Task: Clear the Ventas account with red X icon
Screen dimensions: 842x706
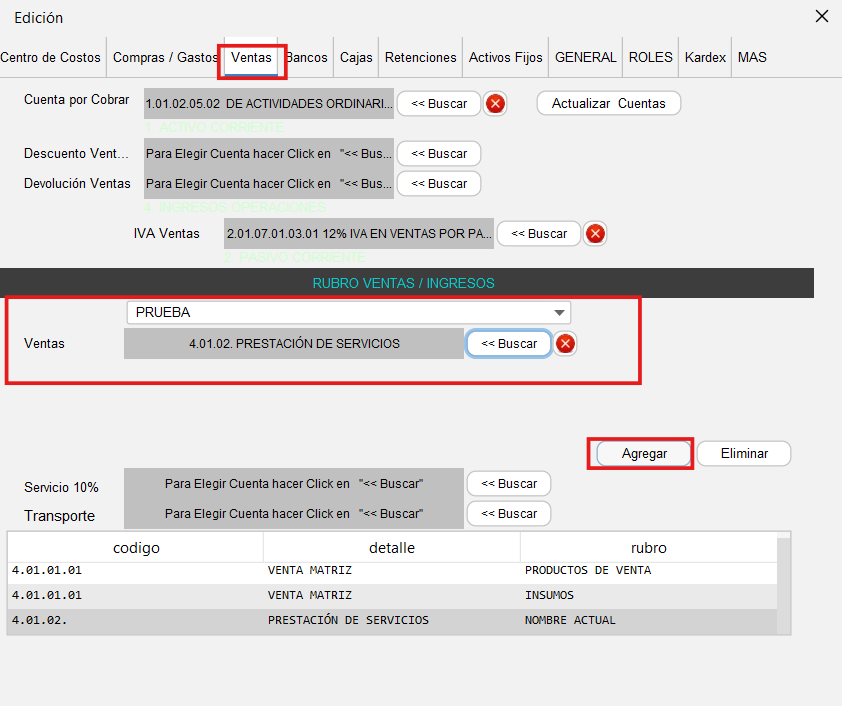Action: point(565,344)
